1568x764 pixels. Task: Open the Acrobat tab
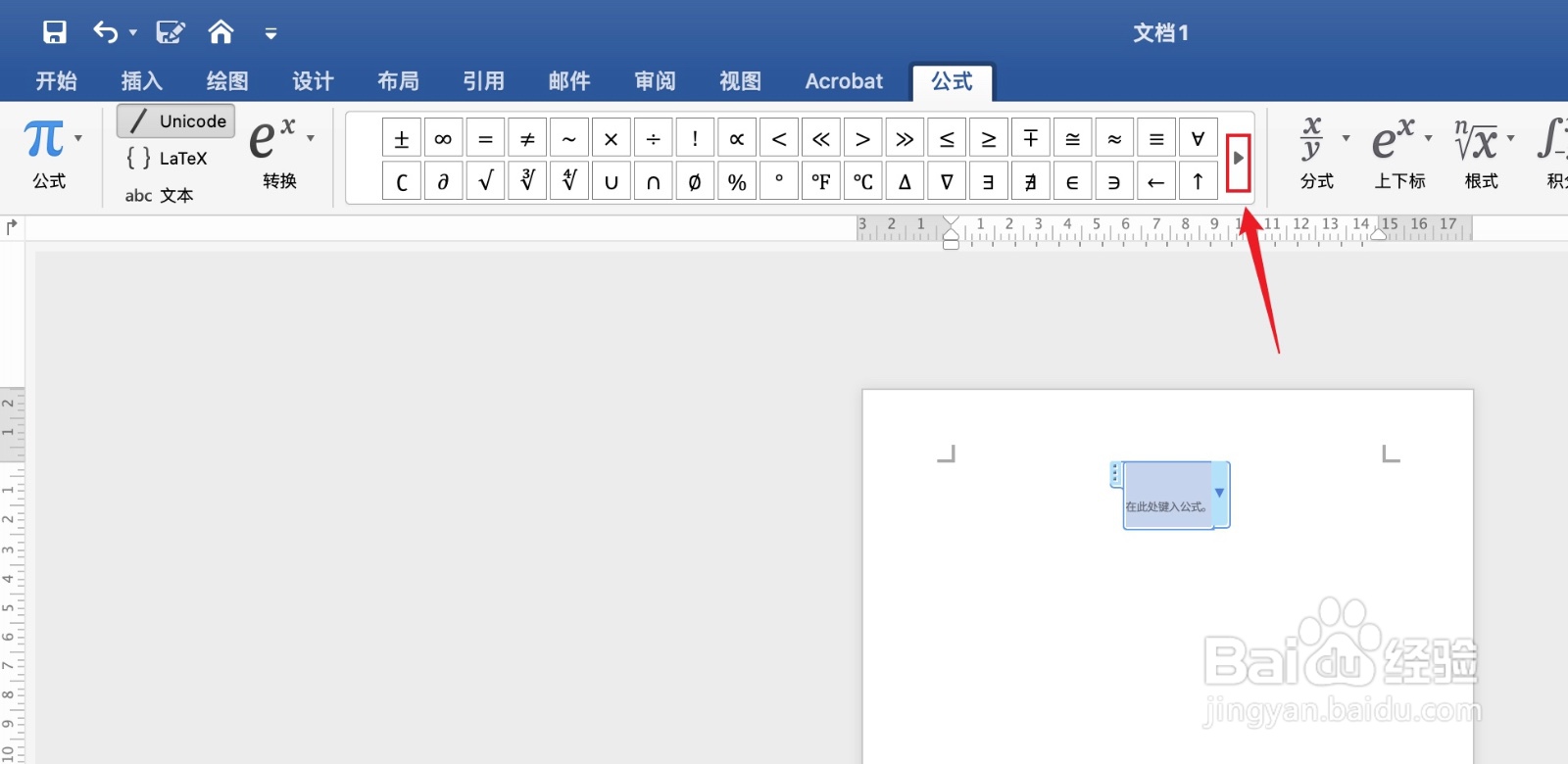click(x=844, y=81)
